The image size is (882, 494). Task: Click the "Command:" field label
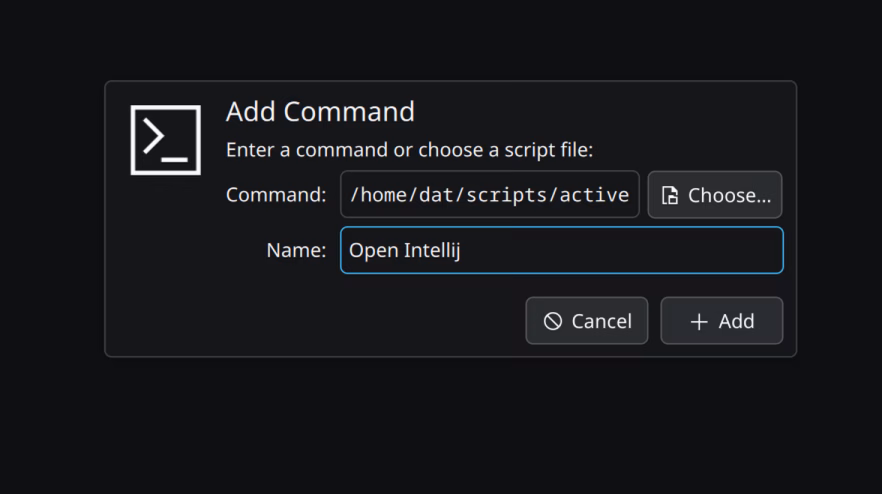pyautogui.click(x=276, y=194)
